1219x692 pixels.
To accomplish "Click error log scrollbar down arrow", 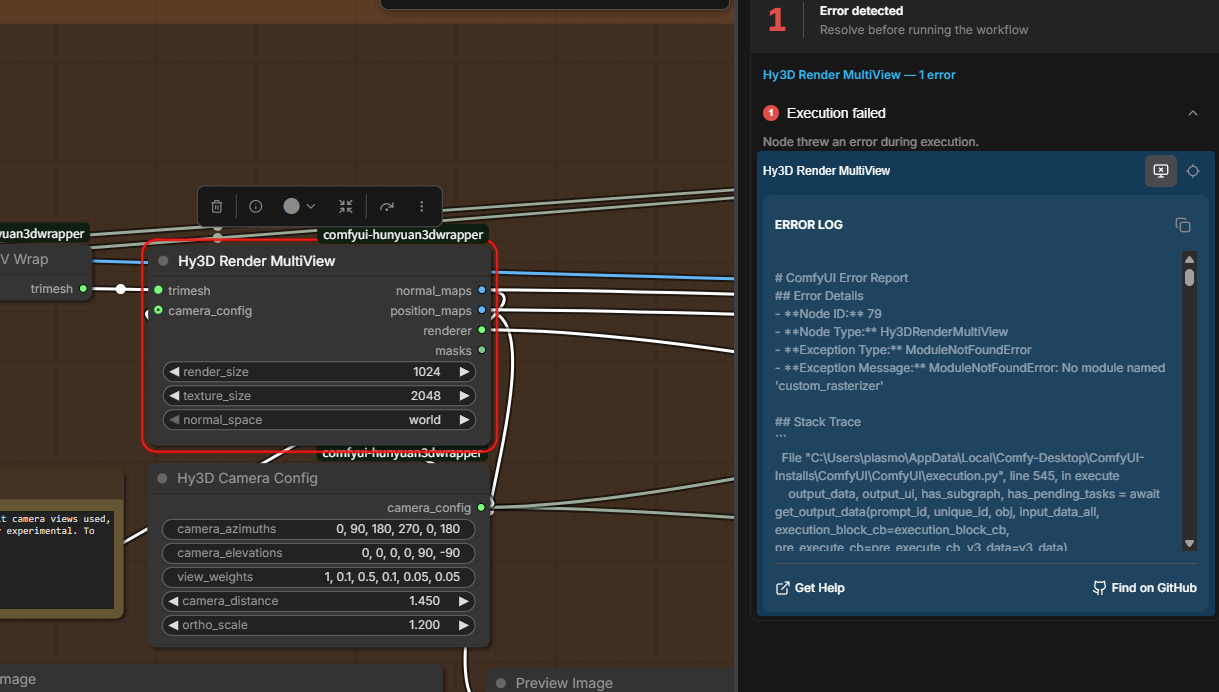I will coord(1189,543).
